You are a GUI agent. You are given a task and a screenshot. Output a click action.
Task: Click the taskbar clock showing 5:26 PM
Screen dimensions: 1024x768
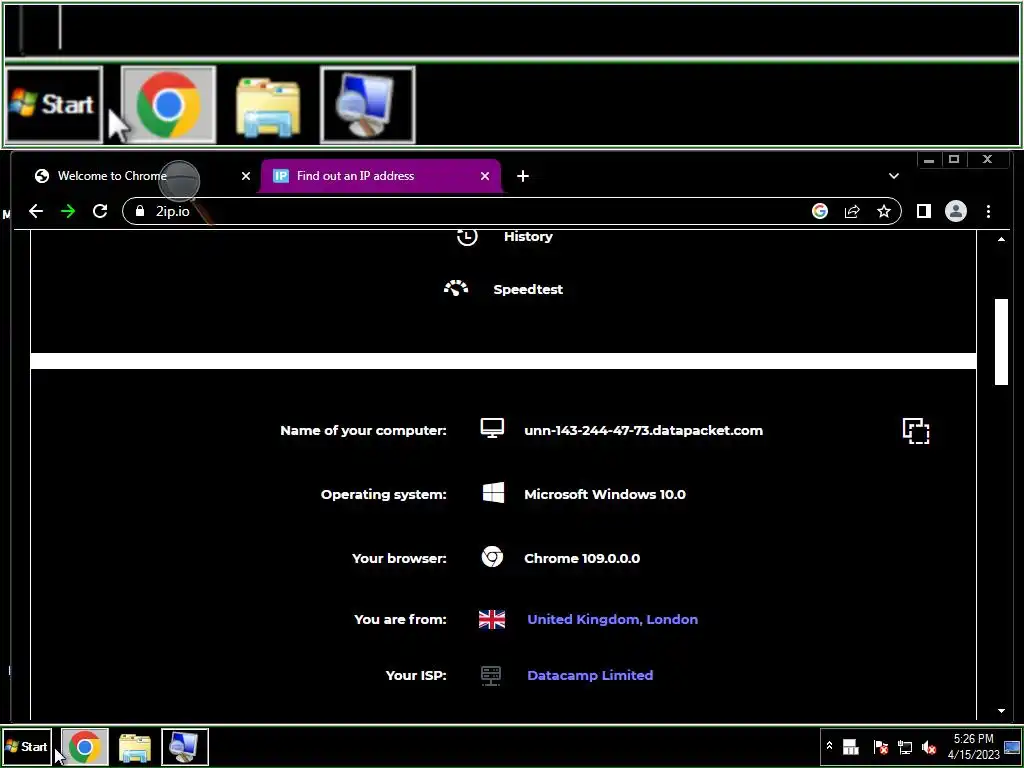click(973, 746)
